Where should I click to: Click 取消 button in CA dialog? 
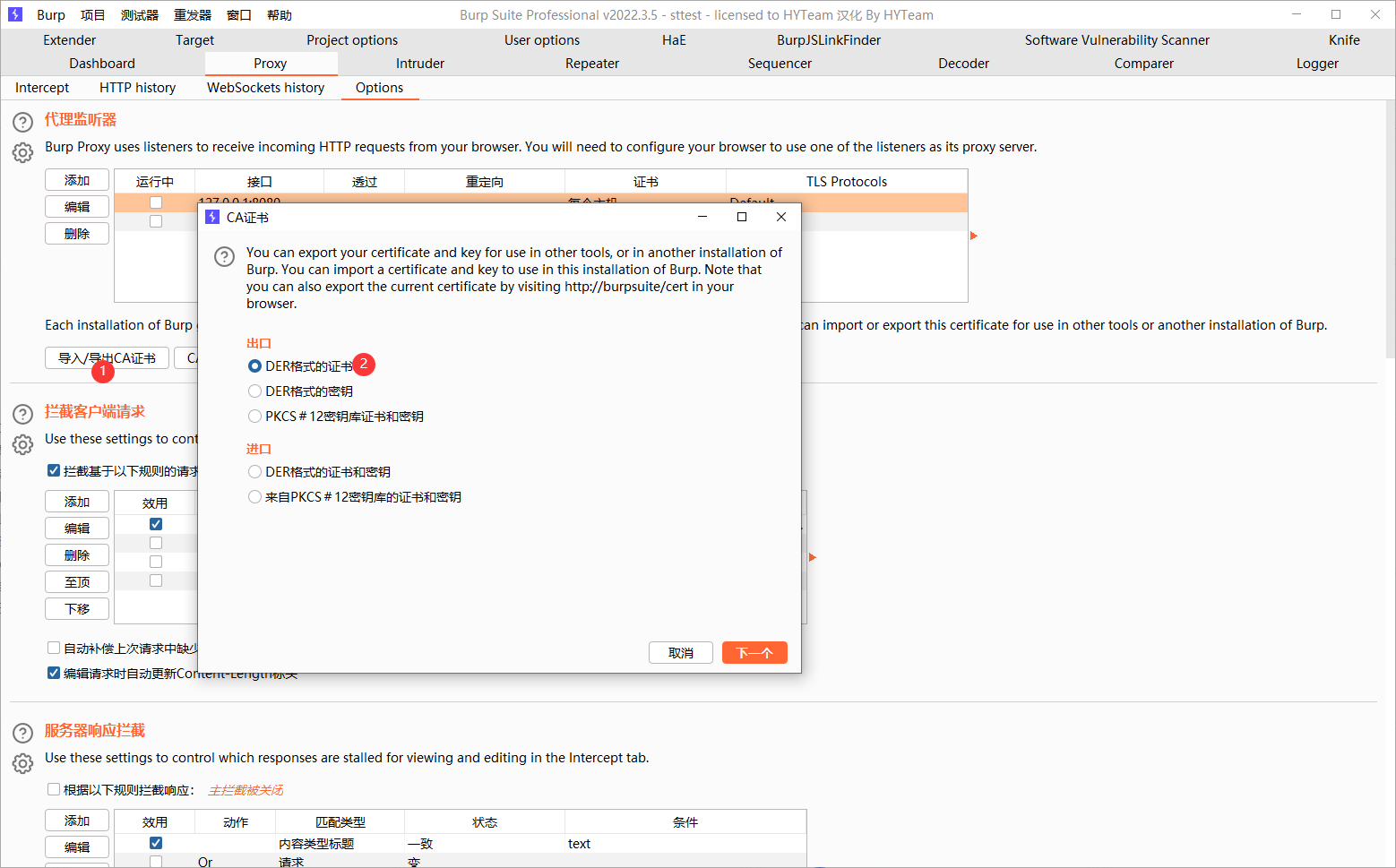[x=681, y=653]
